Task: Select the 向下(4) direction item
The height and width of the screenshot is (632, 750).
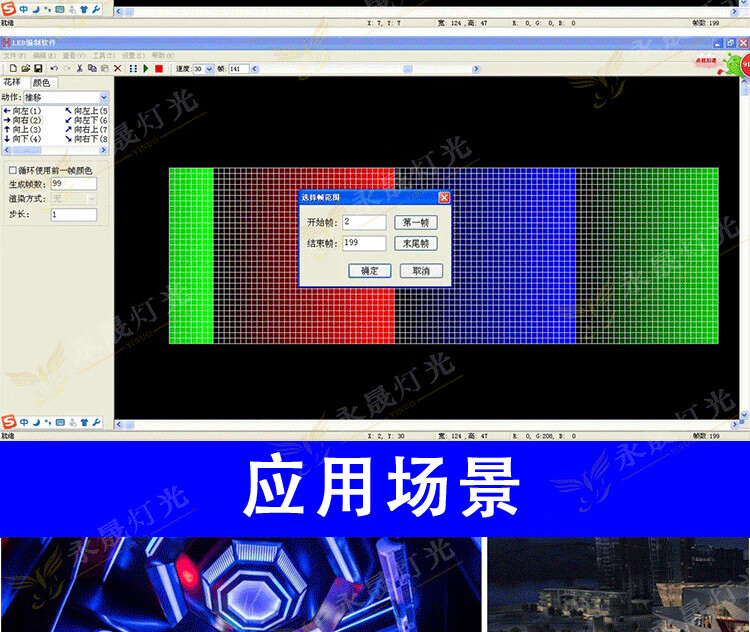Action: tap(22, 139)
